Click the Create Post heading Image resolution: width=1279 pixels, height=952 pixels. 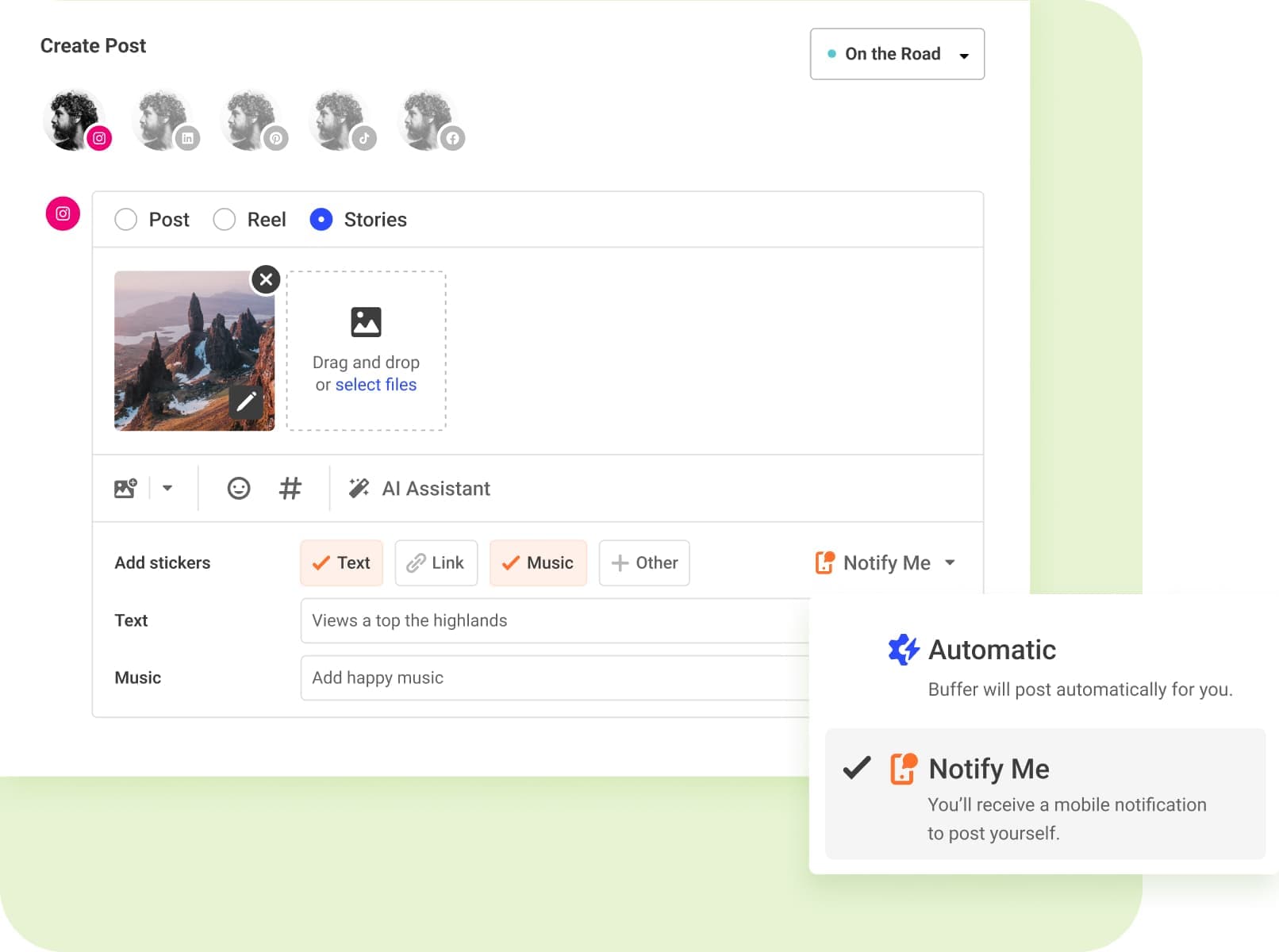pos(93,46)
